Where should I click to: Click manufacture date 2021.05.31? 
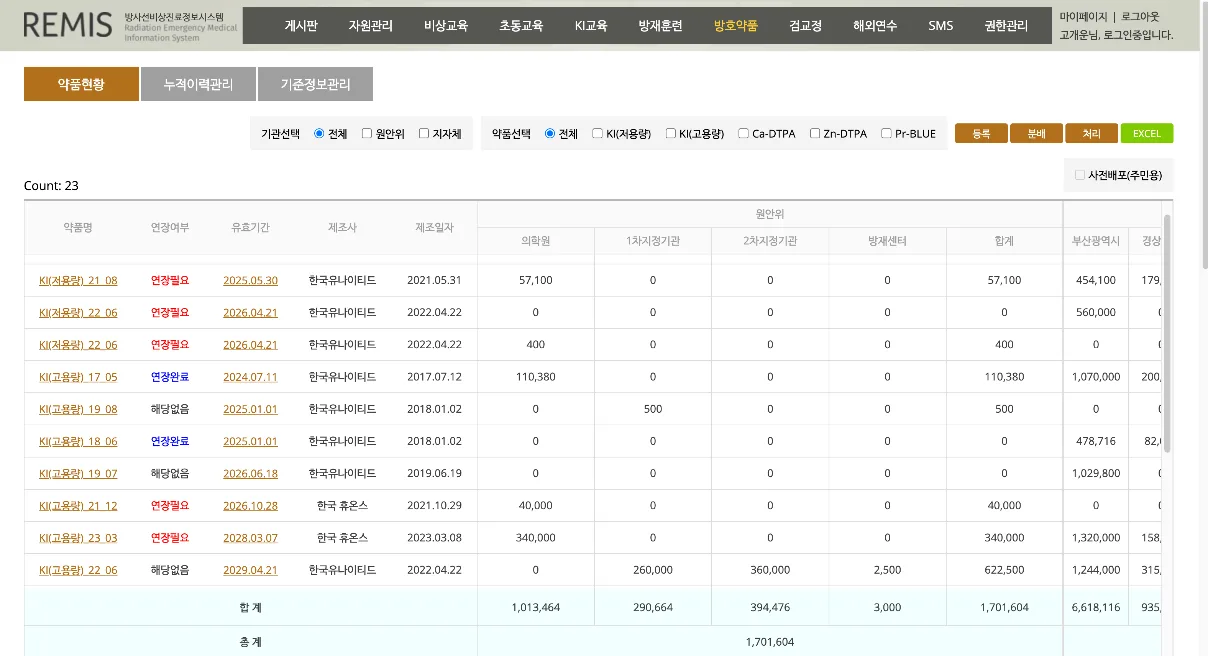pyautogui.click(x=434, y=280)
